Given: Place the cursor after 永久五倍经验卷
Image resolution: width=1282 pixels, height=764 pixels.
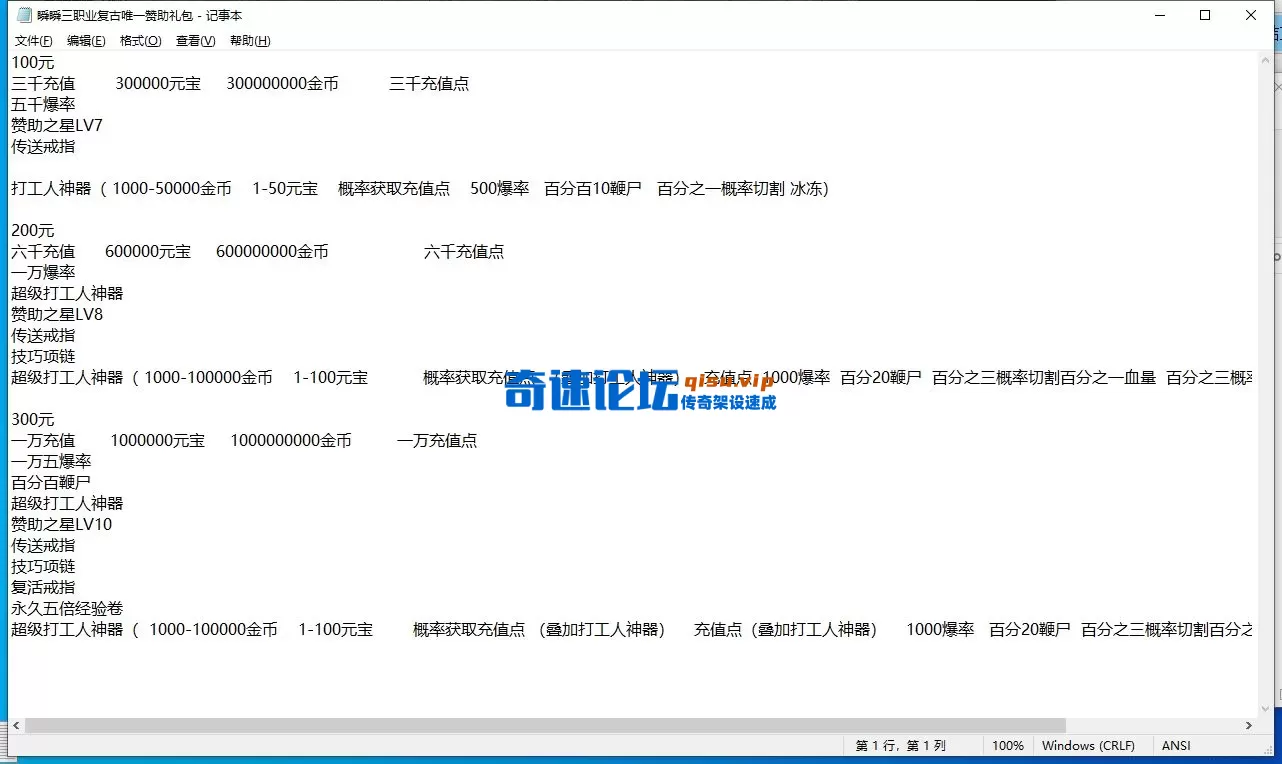Looking at the screenshot, I should 124,608.
